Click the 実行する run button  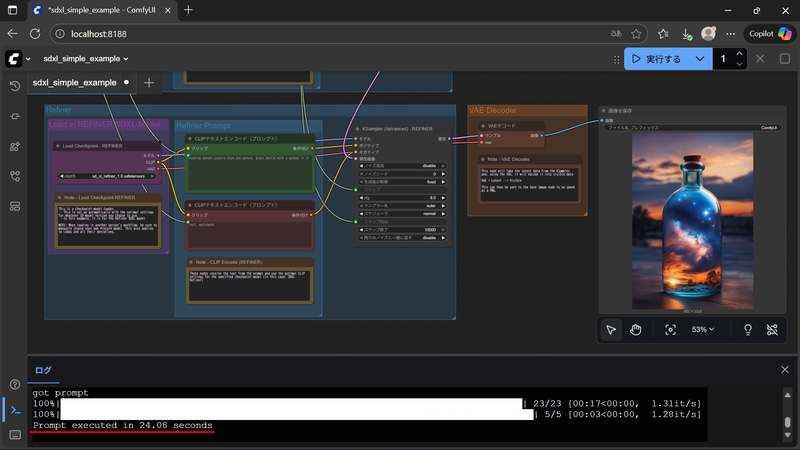656,59
